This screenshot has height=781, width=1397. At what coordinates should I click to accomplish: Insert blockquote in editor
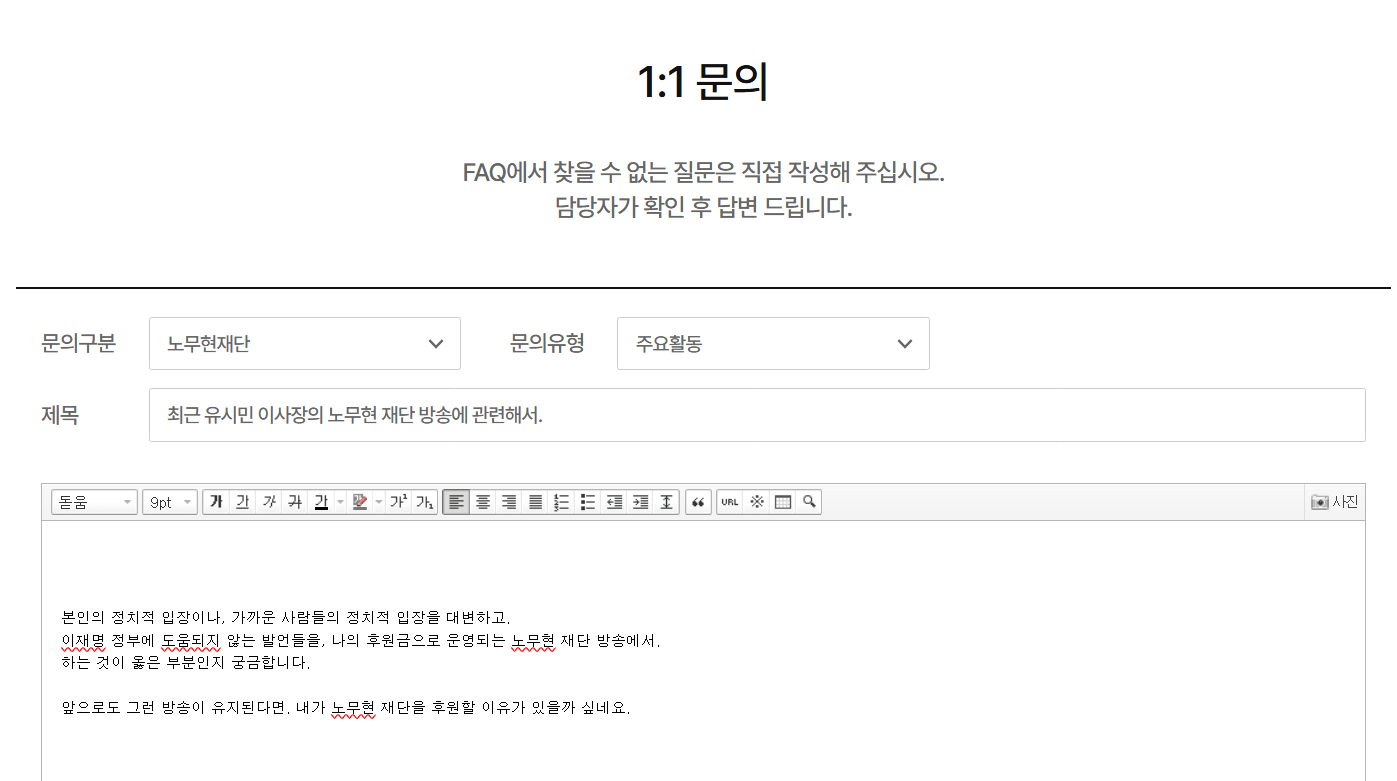coord(698,502)
